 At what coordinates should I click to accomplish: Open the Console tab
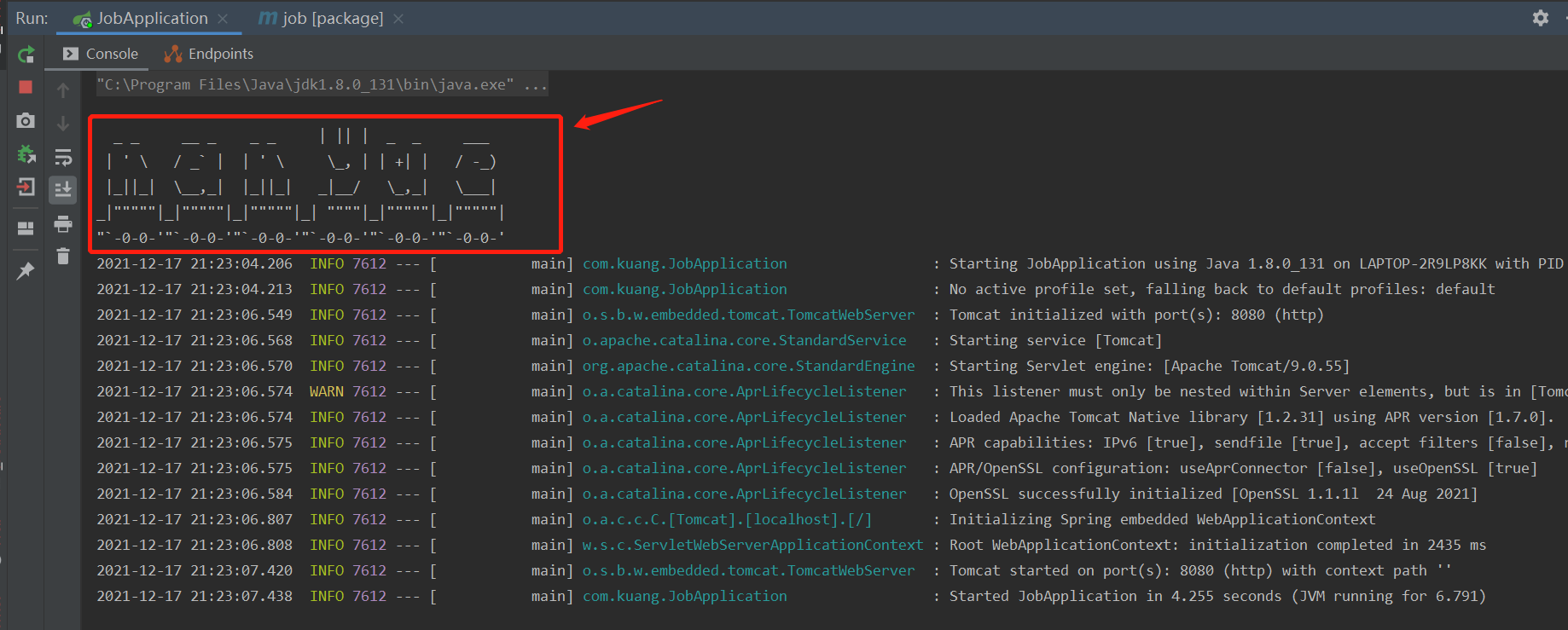[102, 54]
